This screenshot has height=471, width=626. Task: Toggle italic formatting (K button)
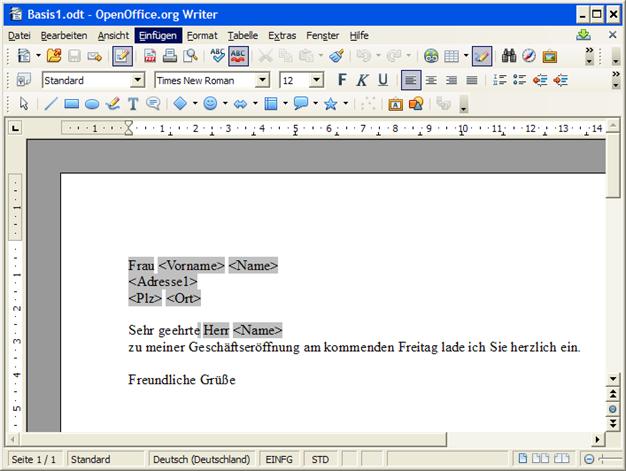(362, 80)
